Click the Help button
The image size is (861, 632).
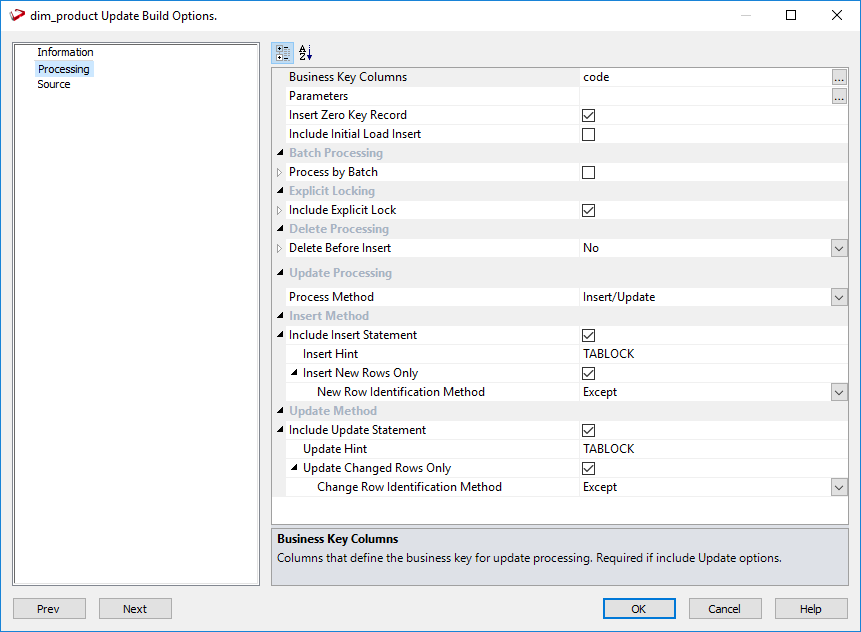[810, 609]
